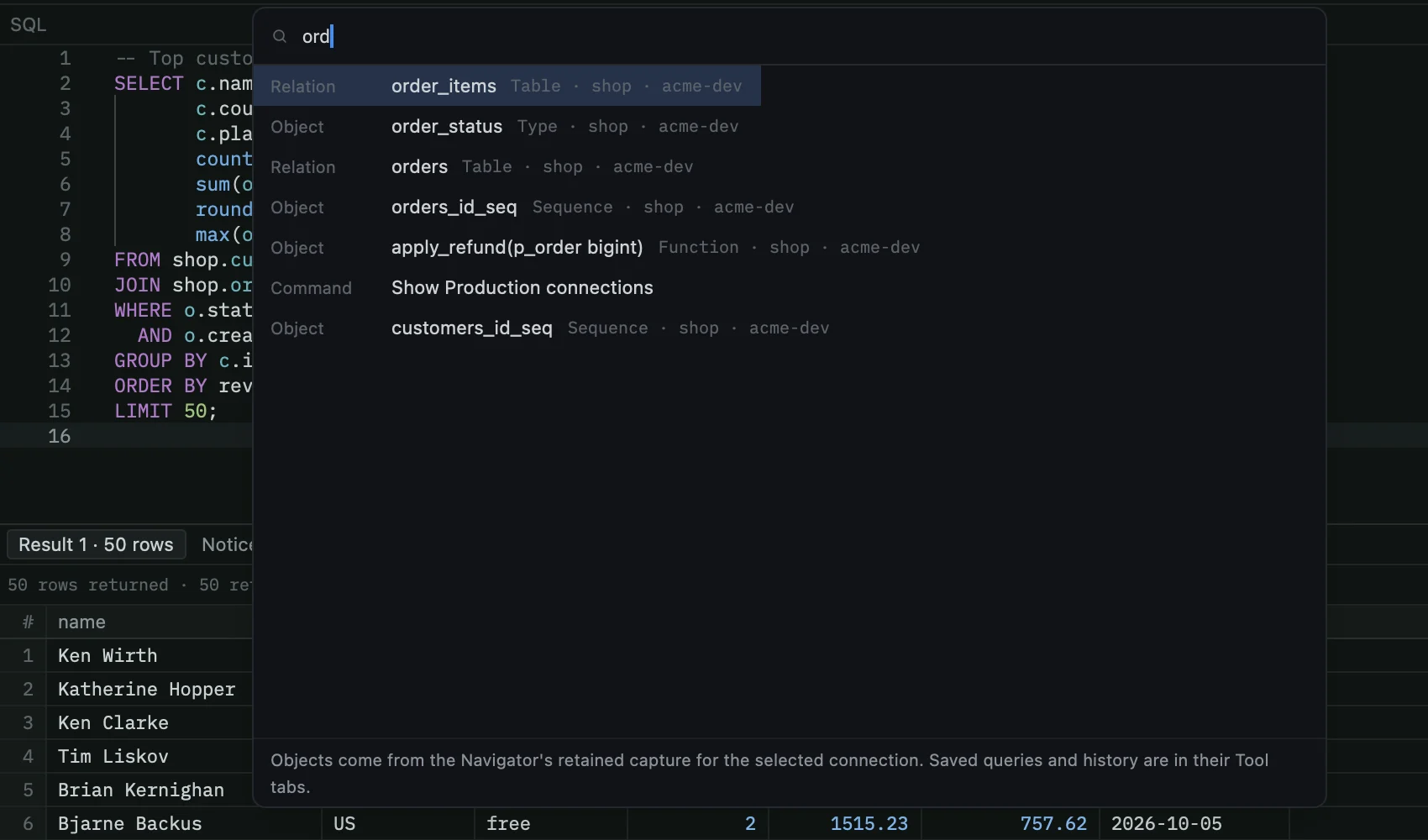Click the free plan cell in row 6
This screenshot has height=840, width=1428.
[551, 823]
